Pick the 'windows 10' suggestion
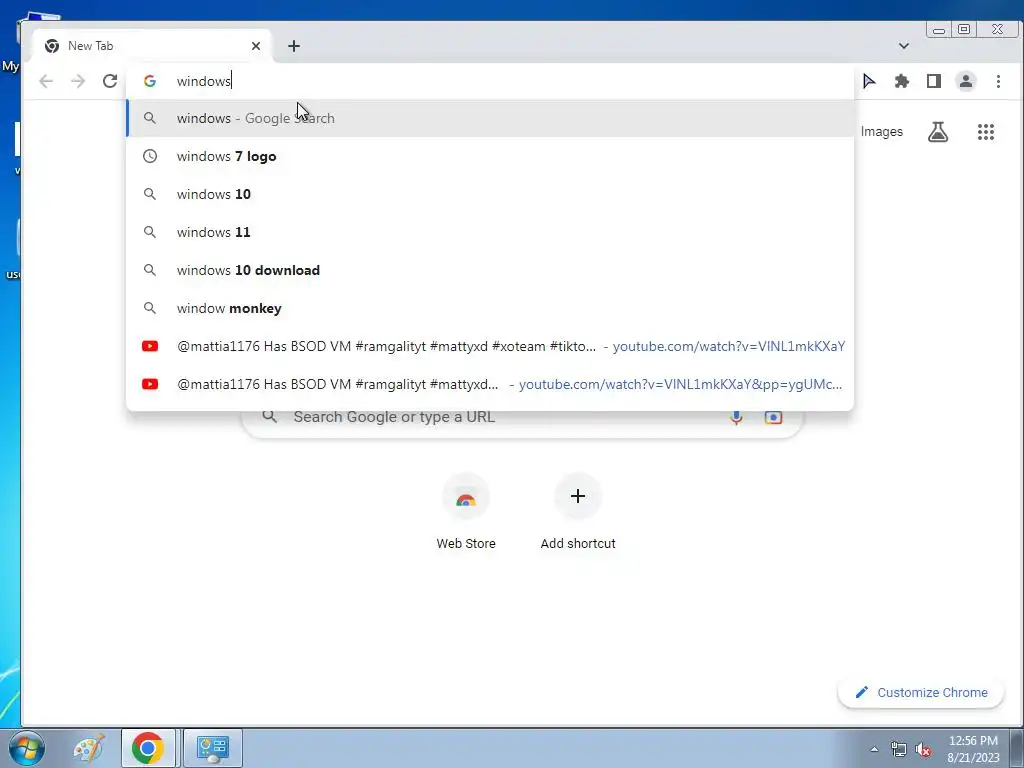Screen dimensions: 1024x768 [490, 194]
